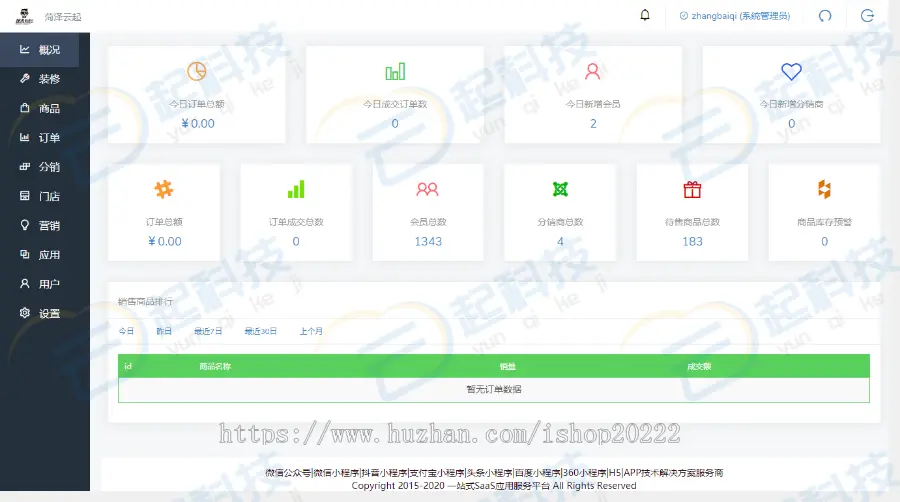The width and height of the screenshot is (900, 502).
Task: Click the notification bell icon
Action: pyautogui.click(x=645, y=15)
